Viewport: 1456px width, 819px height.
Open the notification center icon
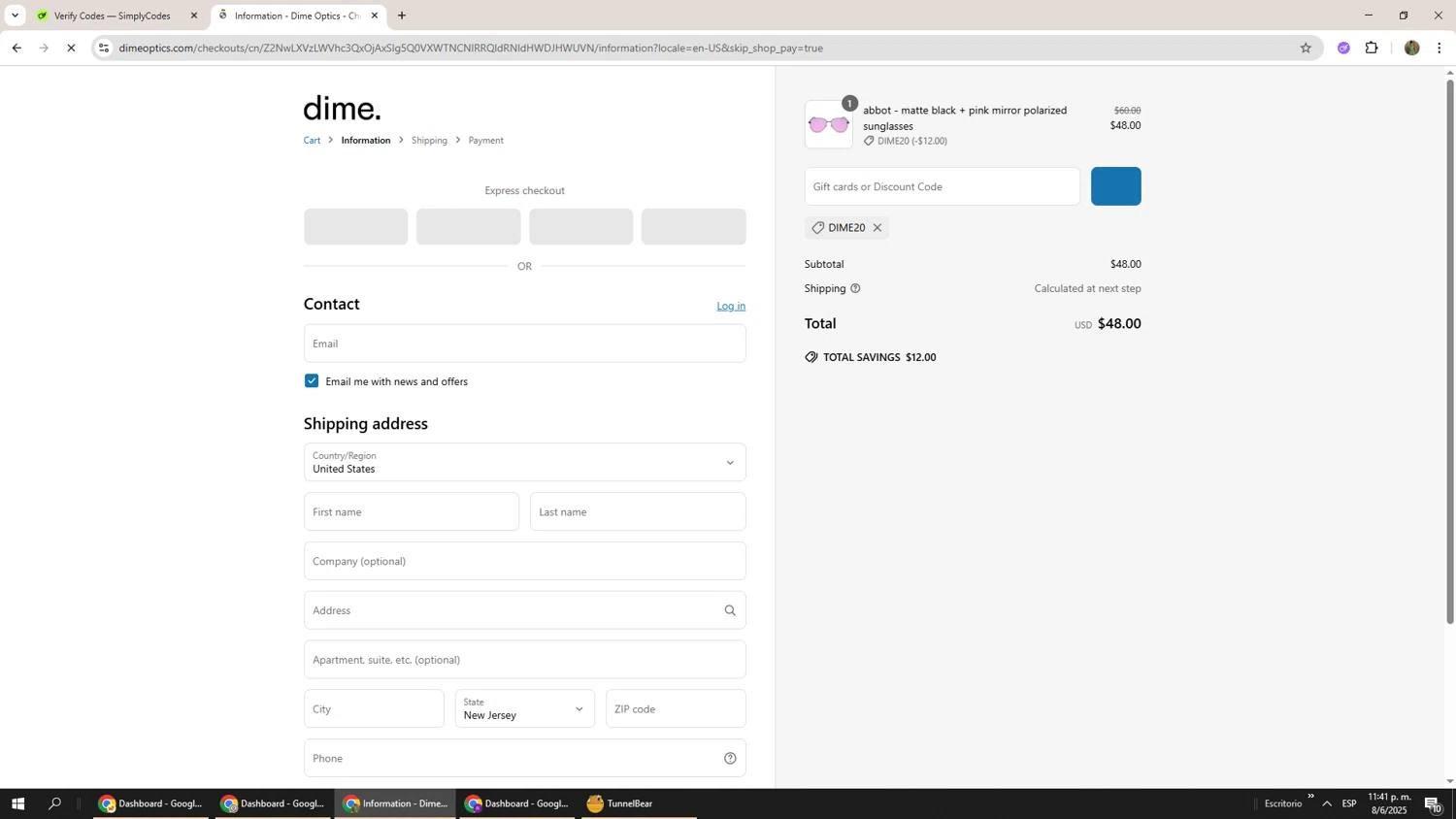tap(1434, 803)
